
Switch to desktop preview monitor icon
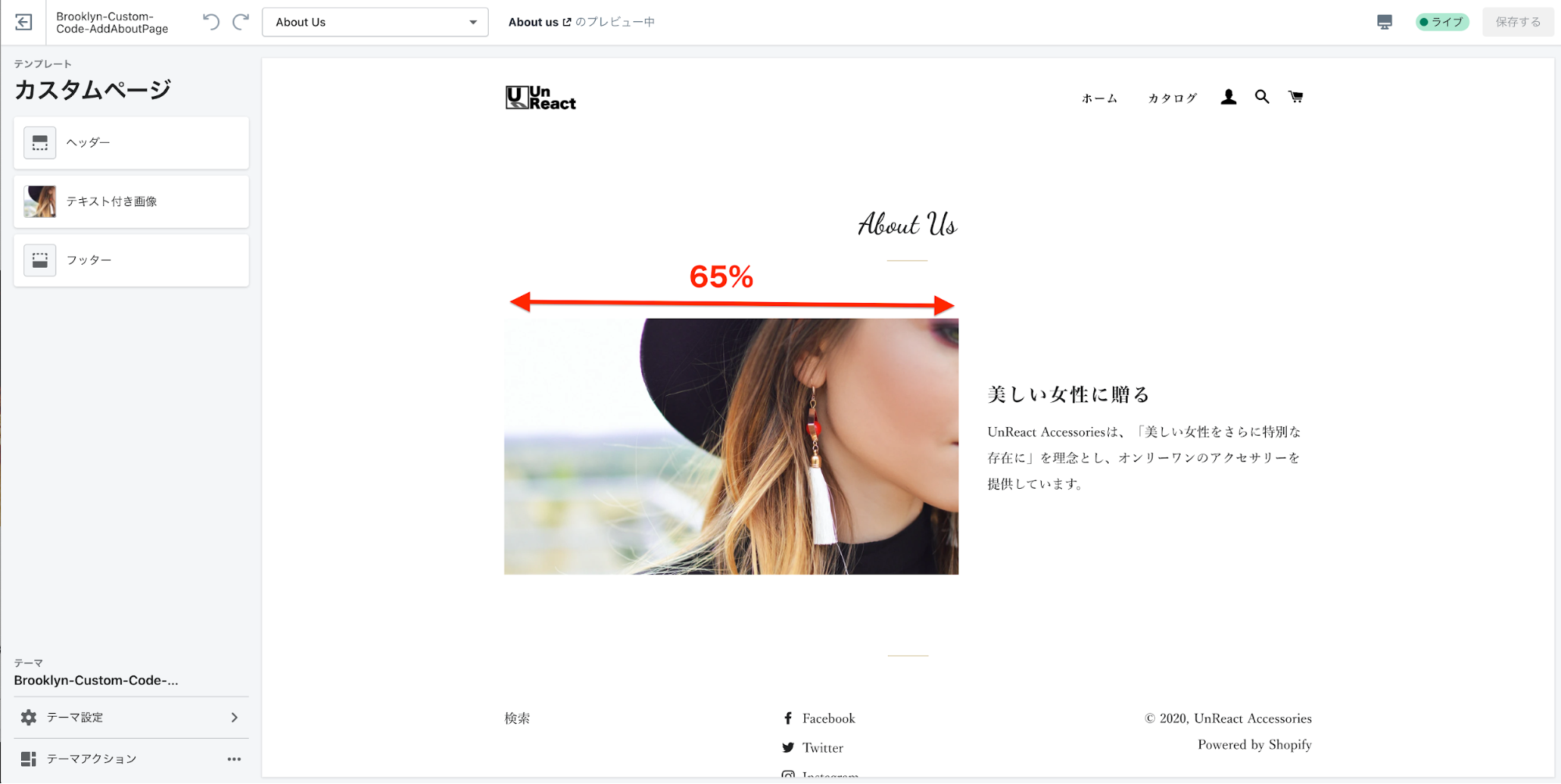click(1385, 22)
